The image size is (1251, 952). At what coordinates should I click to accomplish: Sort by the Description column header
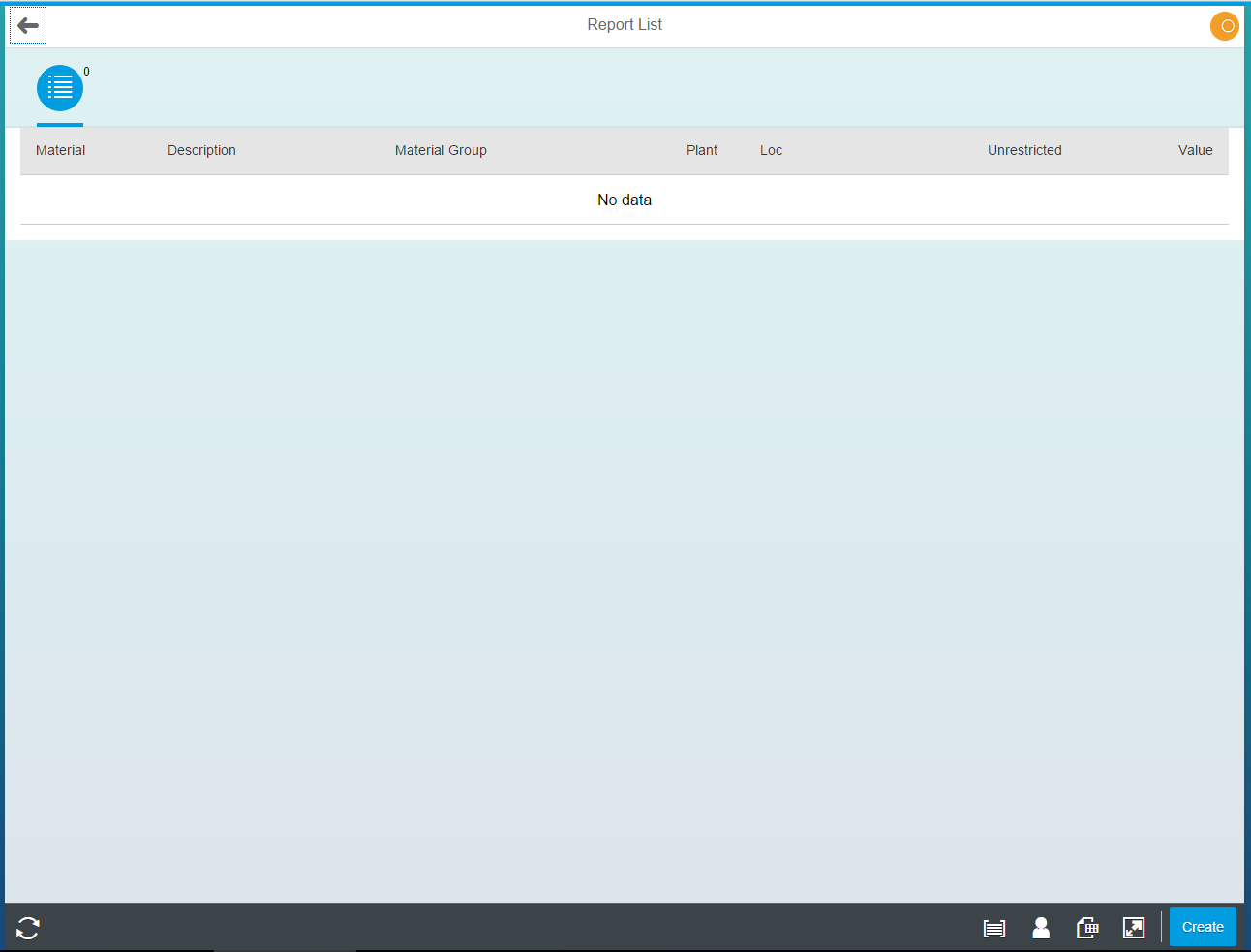tap(201, 150)
